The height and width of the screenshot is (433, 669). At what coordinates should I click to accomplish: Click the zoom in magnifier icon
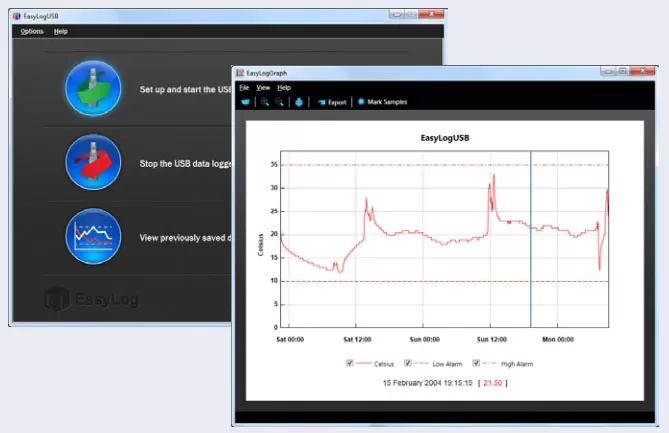pyautogui.click(x=265, y=102)
